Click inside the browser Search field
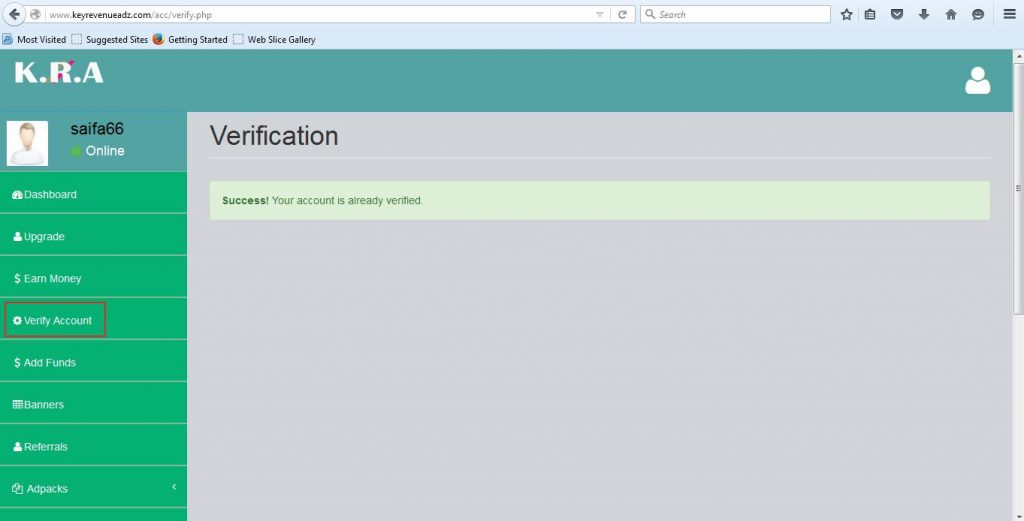1024x521 pixels. point(740,15)
